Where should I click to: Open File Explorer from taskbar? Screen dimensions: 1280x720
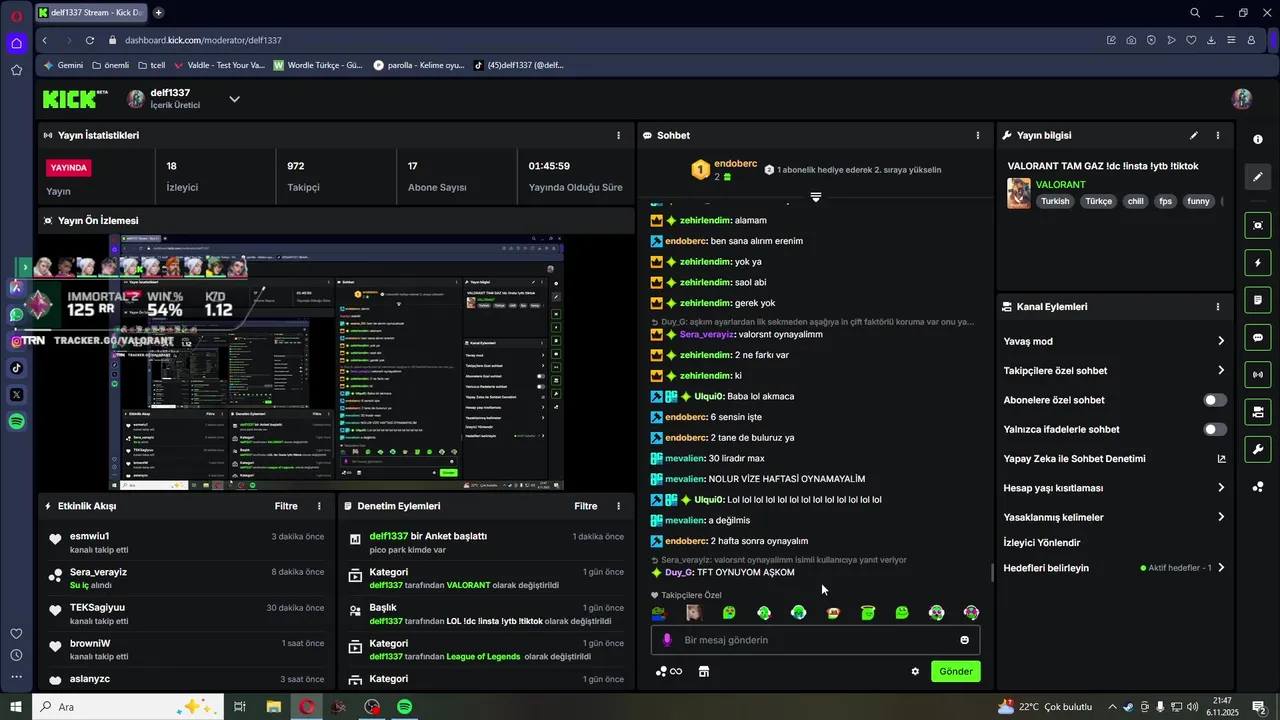273,707
